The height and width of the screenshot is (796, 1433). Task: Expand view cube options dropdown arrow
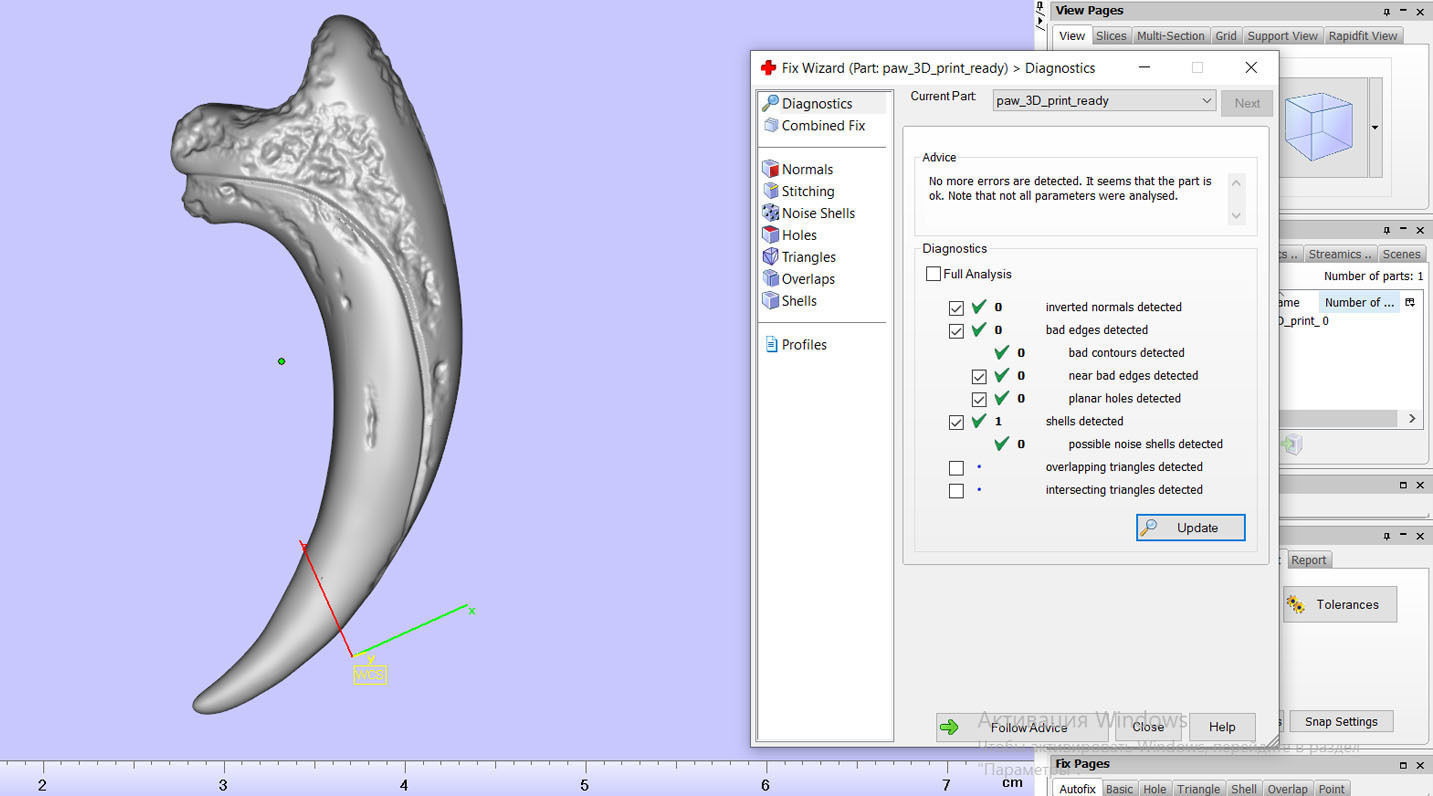(1375, 128)
